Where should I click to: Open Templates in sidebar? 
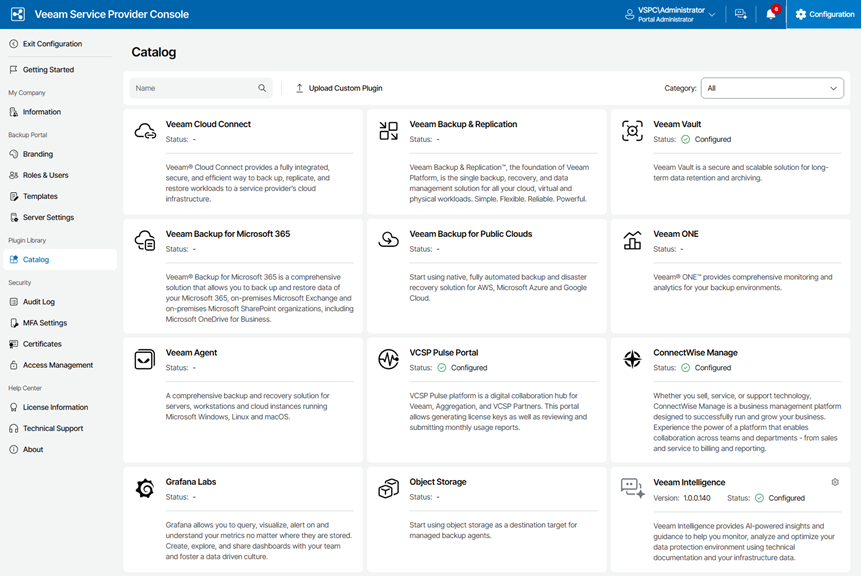(40, 196)
